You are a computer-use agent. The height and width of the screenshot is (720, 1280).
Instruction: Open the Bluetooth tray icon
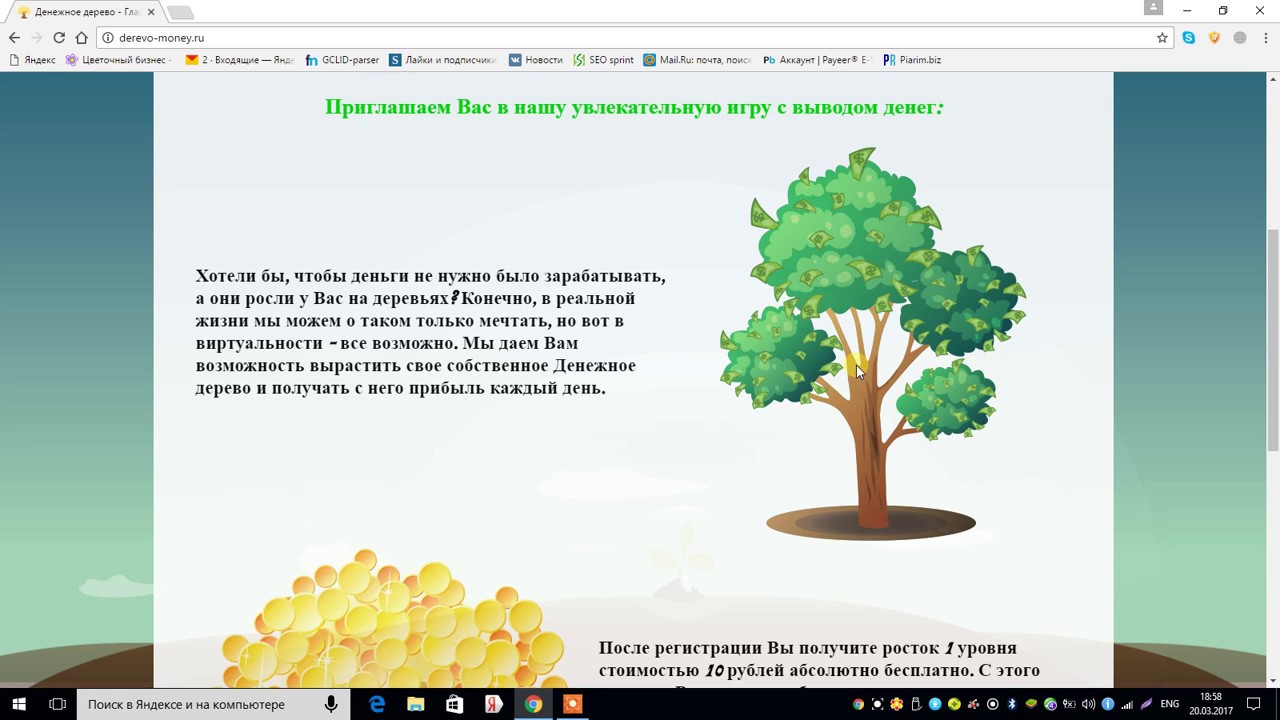coord(1012,704)
